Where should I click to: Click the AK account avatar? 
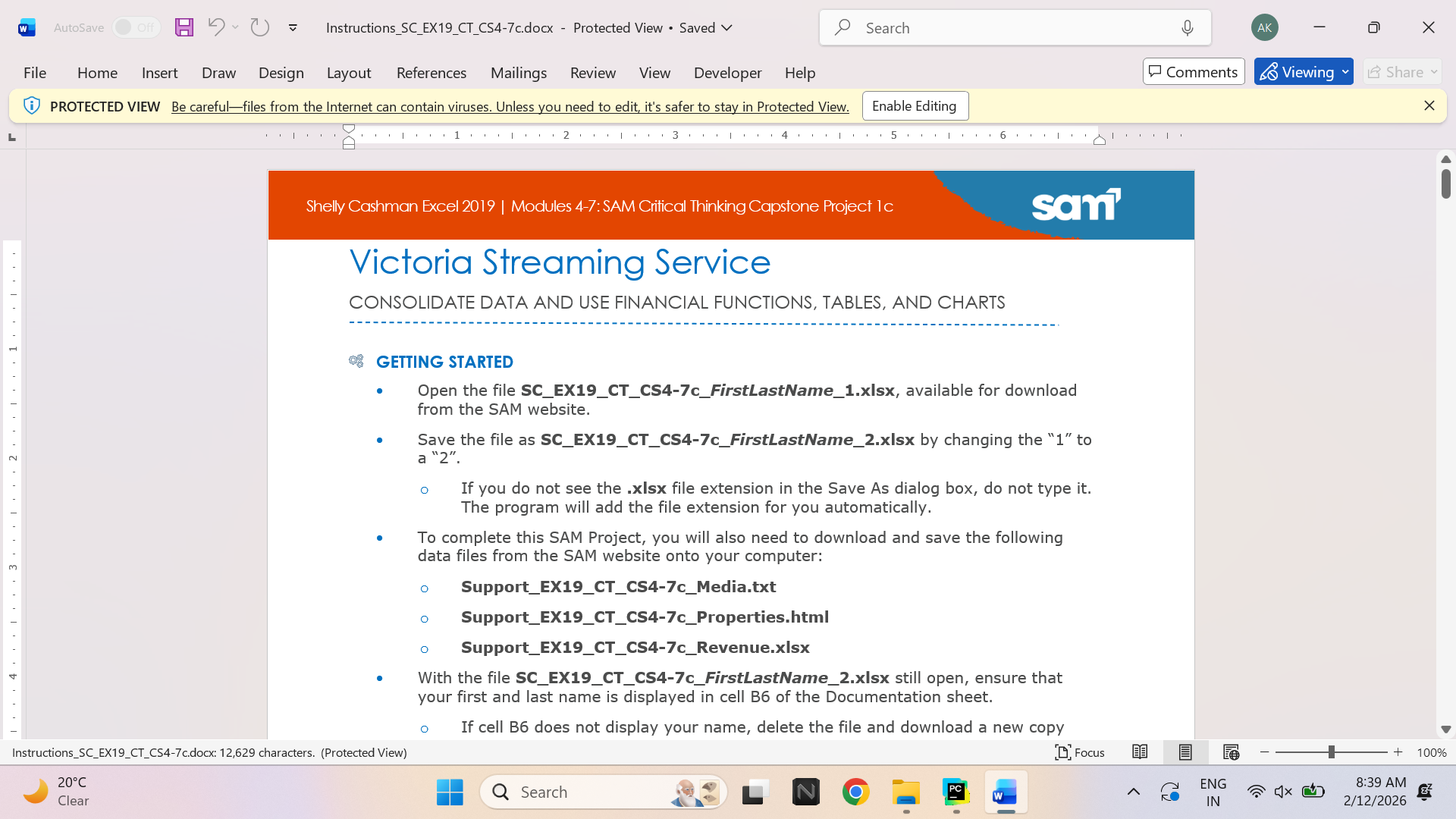pyautogui.click(x=1264, y=27)
